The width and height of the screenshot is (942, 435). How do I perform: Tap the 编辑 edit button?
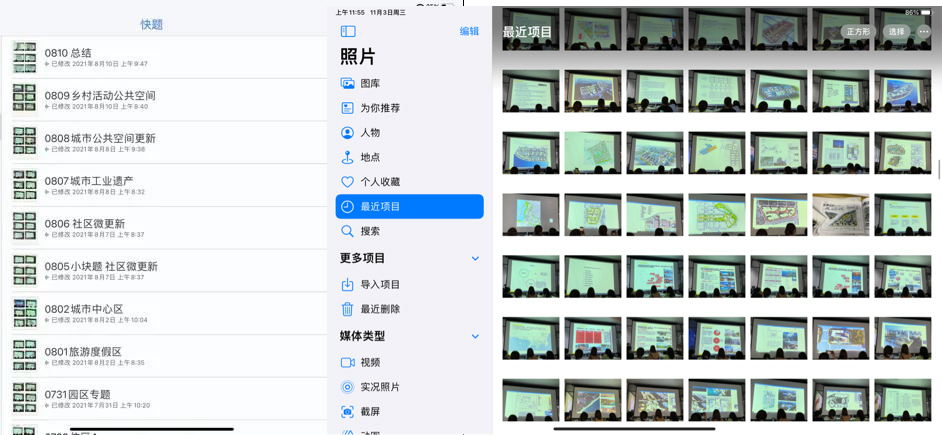(x=469, y=31)
